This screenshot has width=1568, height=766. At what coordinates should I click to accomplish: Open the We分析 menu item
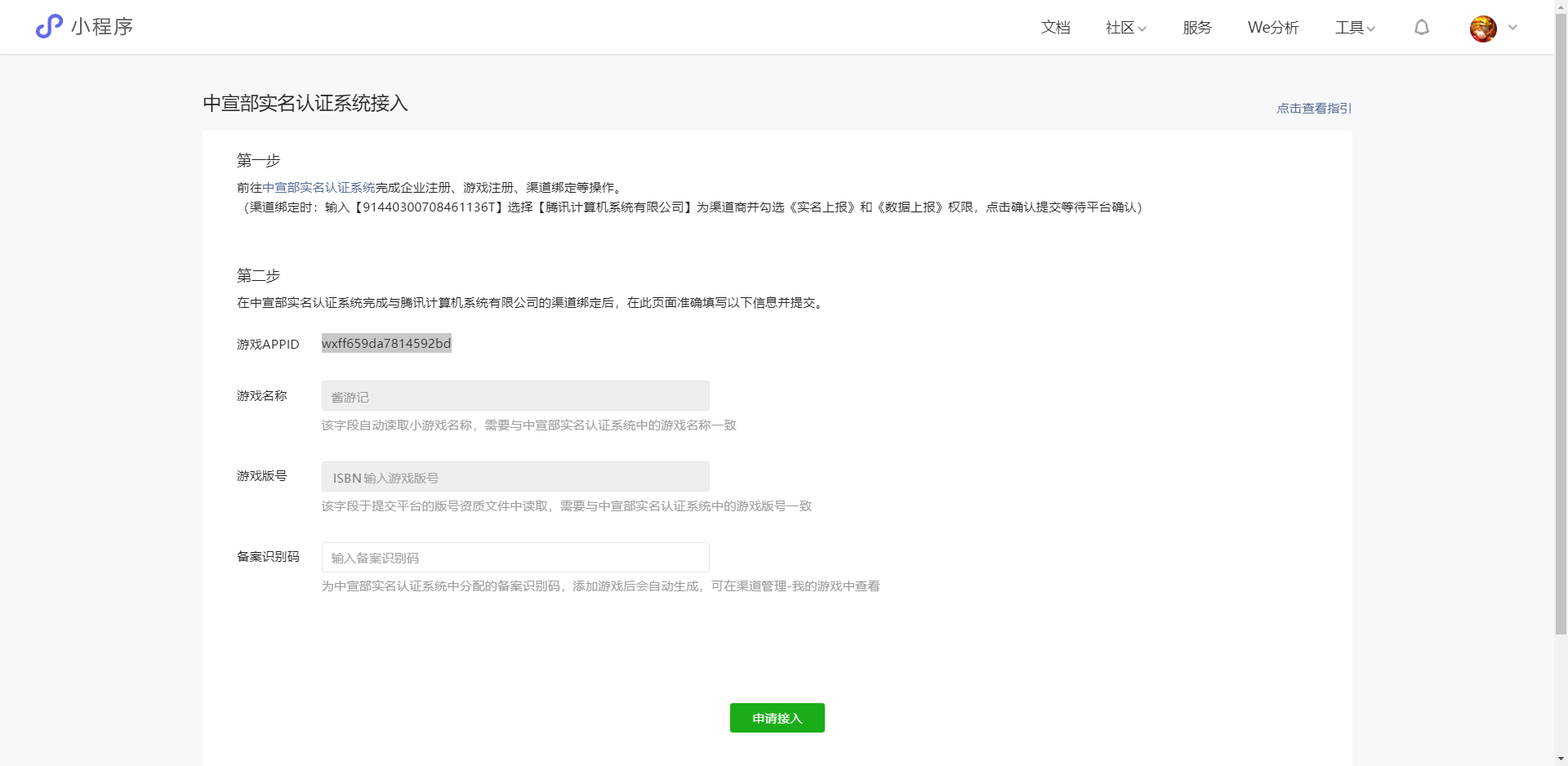coord(1273,28)
